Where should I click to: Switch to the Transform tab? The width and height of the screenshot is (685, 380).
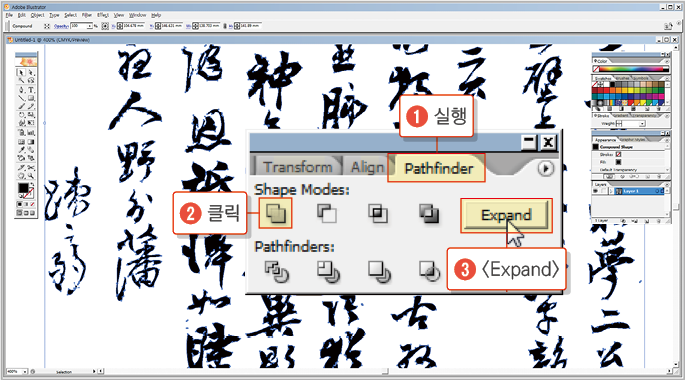(298, 167)
